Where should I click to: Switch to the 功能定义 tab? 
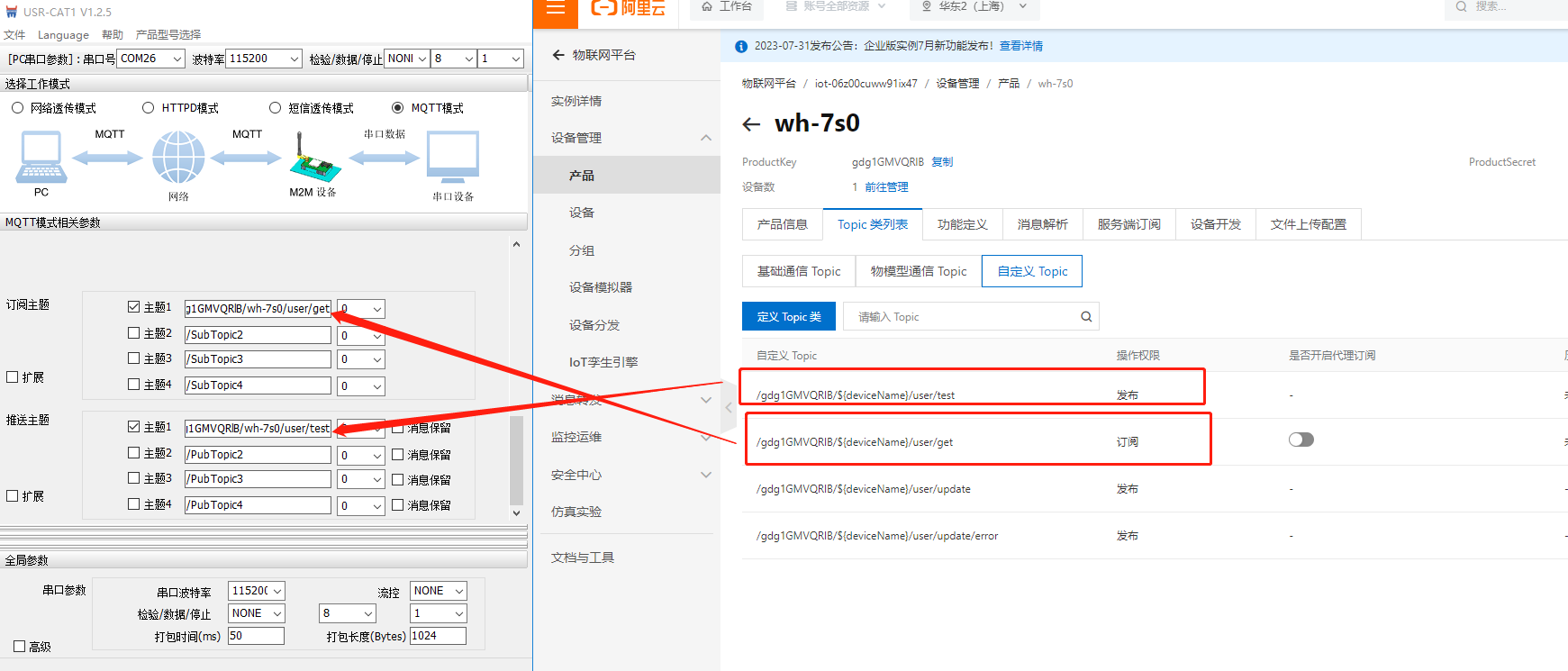click(x=962, y=224)
